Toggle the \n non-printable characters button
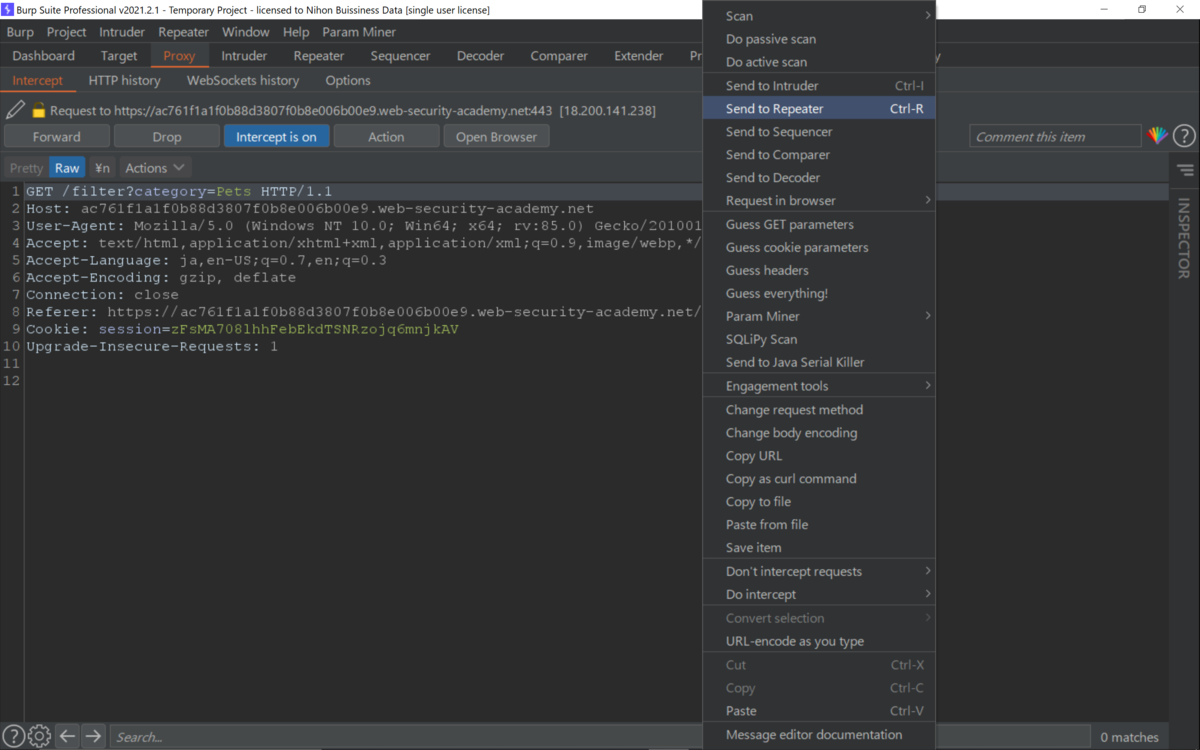1200x750 pixels. (102, 168)
